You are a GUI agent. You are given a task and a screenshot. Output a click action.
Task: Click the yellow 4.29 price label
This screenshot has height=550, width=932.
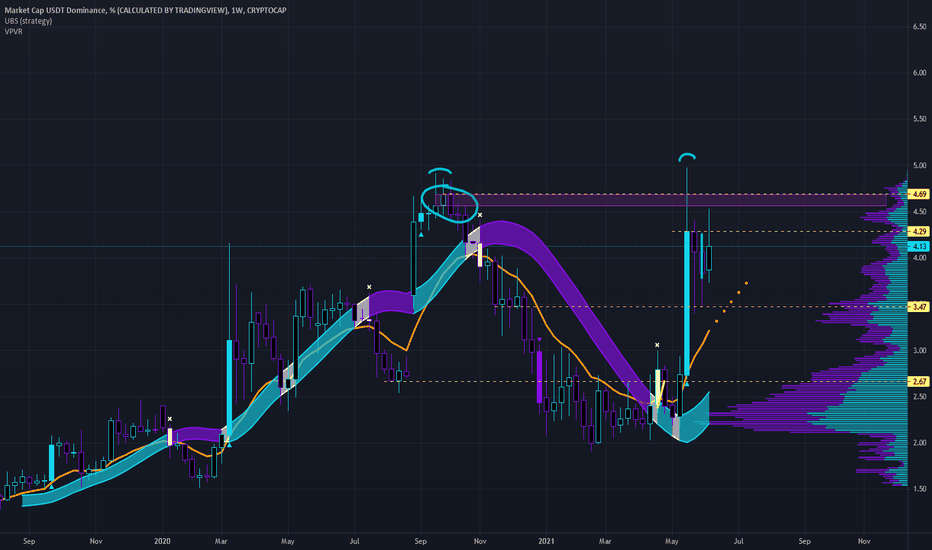click(919, 231)
